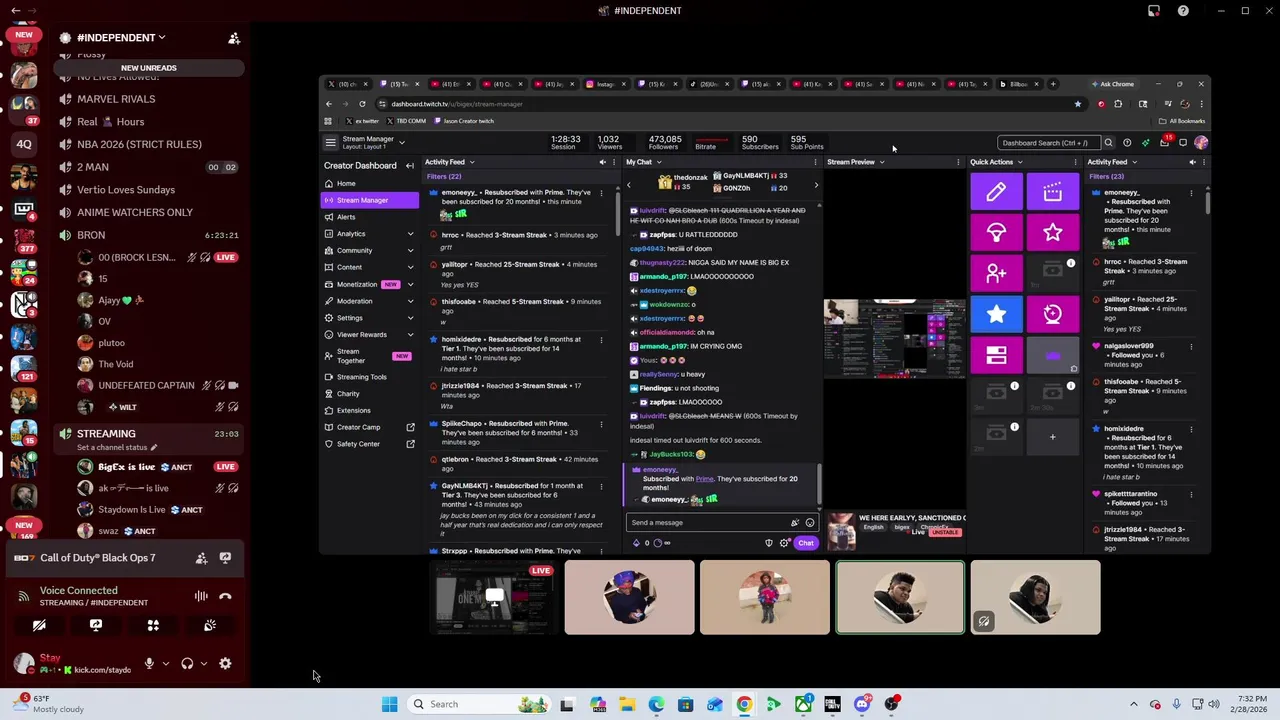Click outlined star quick action tile
The height and width of the screenshot is (720, 1280).
[x=1052, y=232]
